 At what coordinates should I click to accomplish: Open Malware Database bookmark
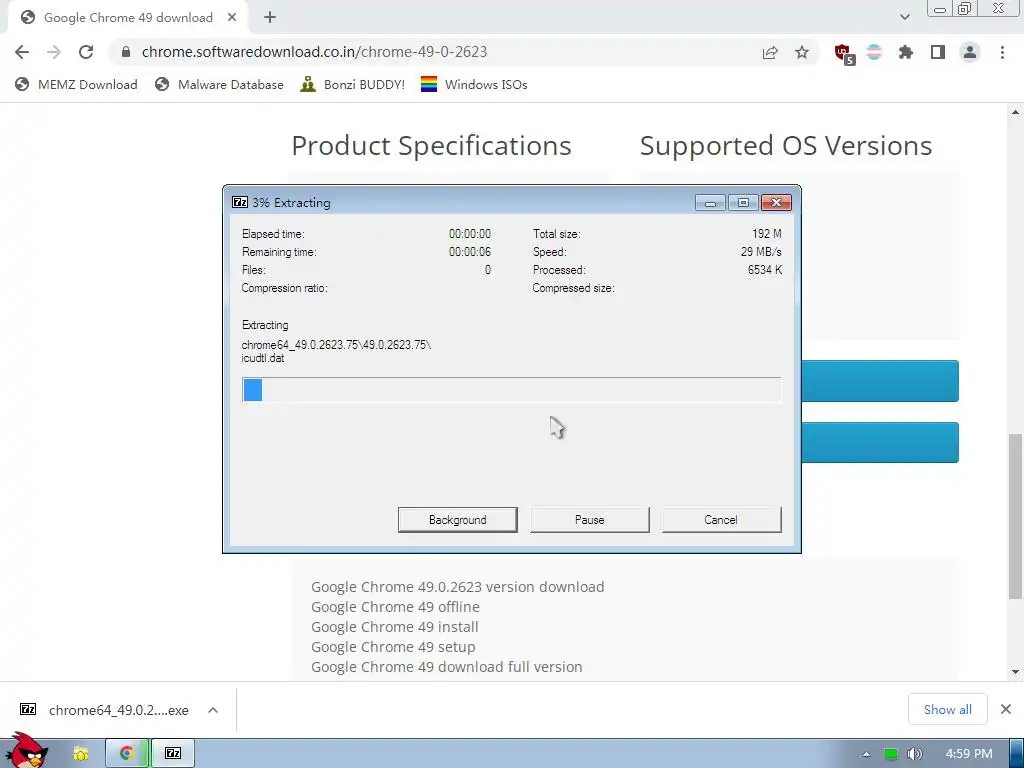click(219, 84)
